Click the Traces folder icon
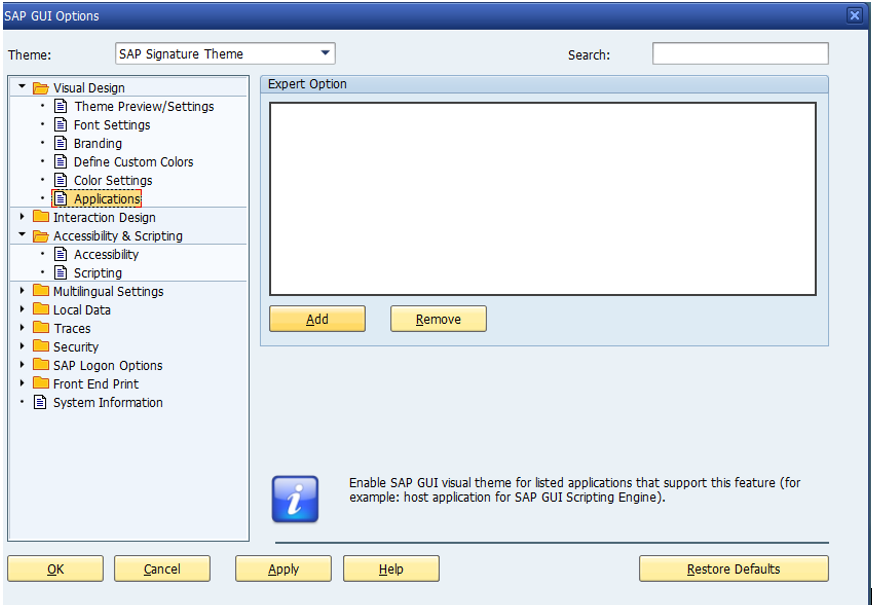The image size is (872, 605). [x=41, y=328]
